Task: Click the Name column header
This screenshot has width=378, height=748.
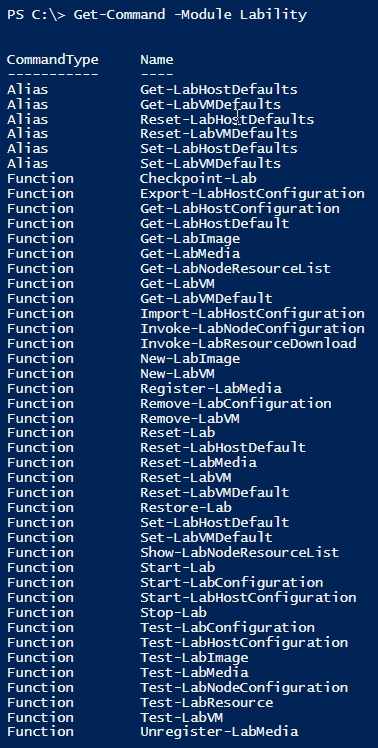Action: [157, 60]
